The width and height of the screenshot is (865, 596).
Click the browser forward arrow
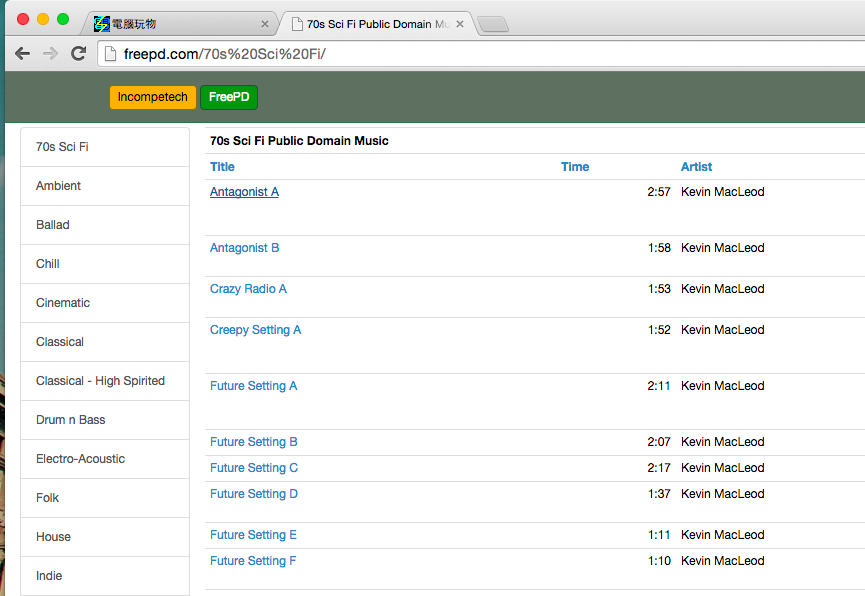coord(50,53)
